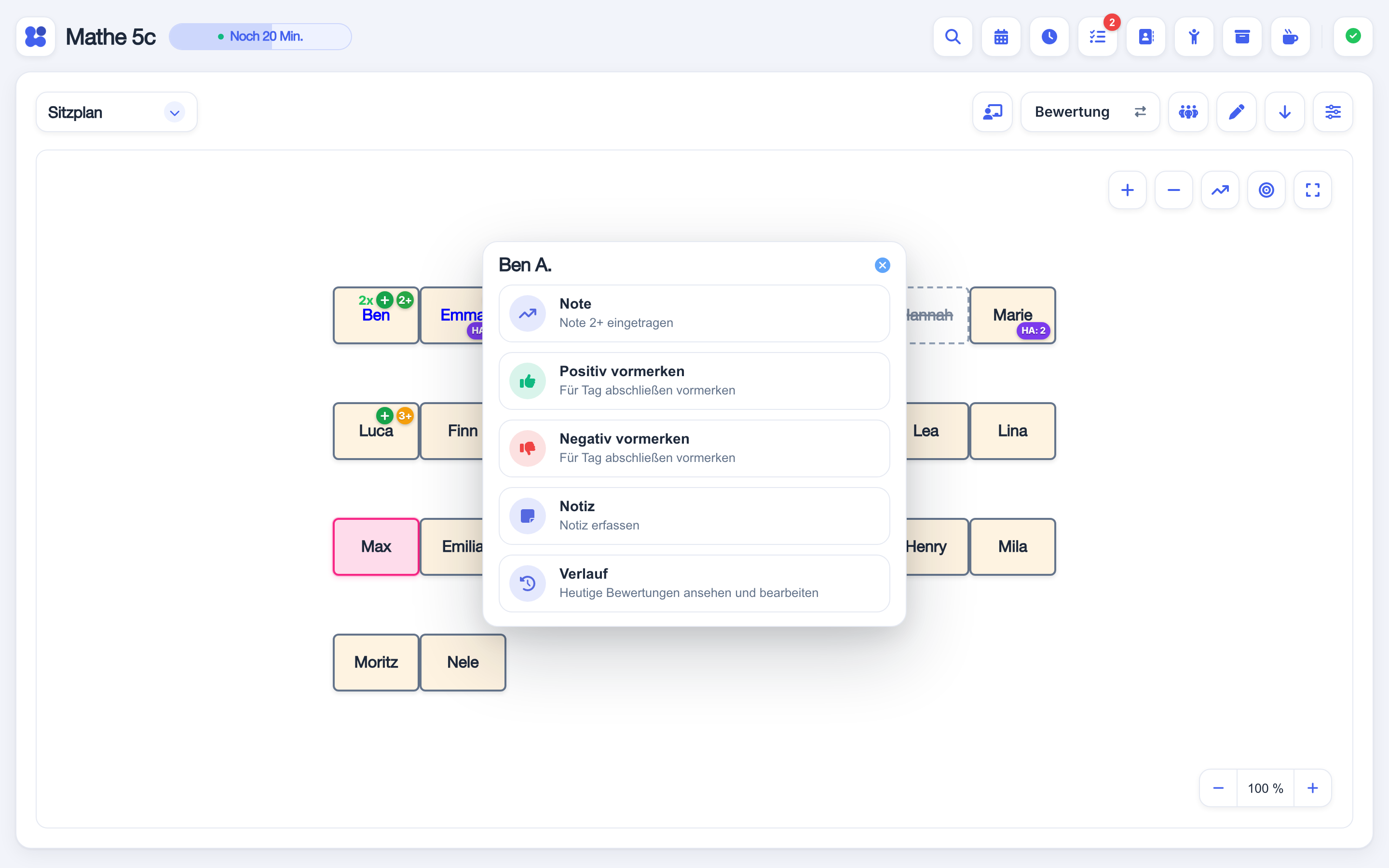Select the Note option for Ben A.
This screenshot has width=1389, height=868.
pos(694,313)
